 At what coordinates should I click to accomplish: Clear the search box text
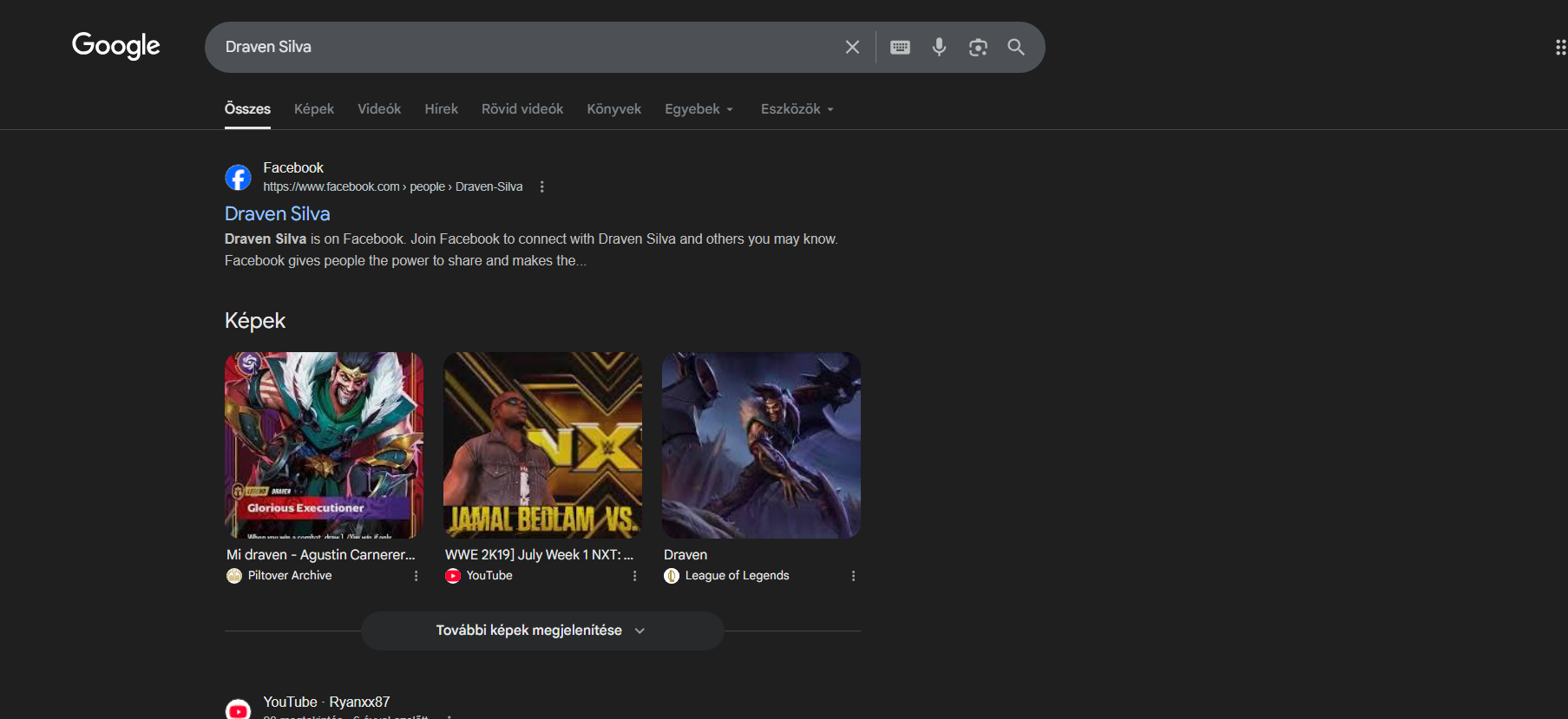pos(852,47)
